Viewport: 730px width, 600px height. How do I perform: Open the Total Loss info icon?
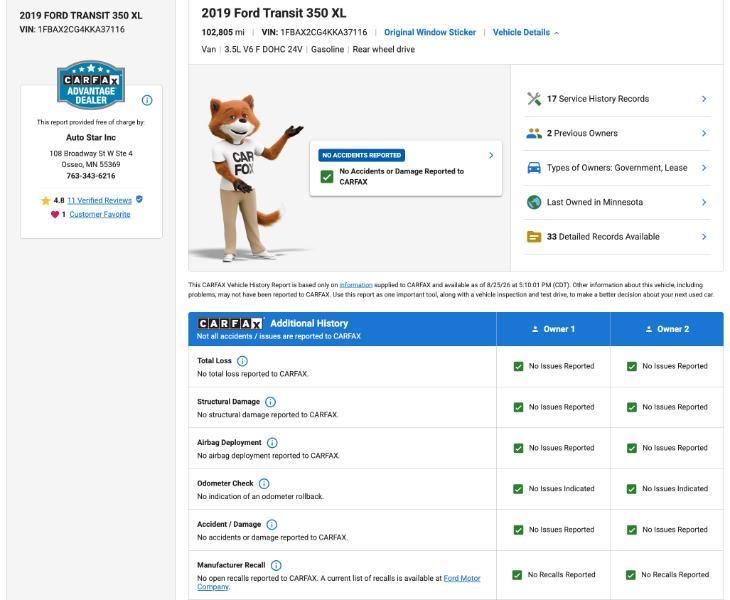(x=243, y=361)
